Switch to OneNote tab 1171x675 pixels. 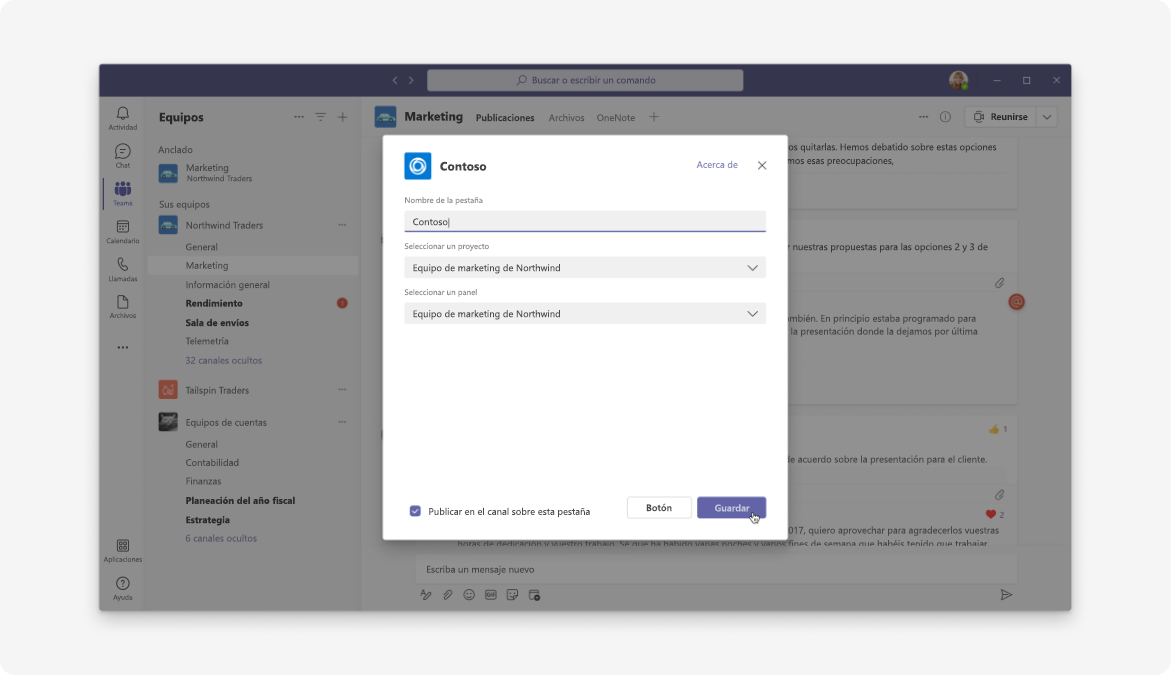[615, 117]
